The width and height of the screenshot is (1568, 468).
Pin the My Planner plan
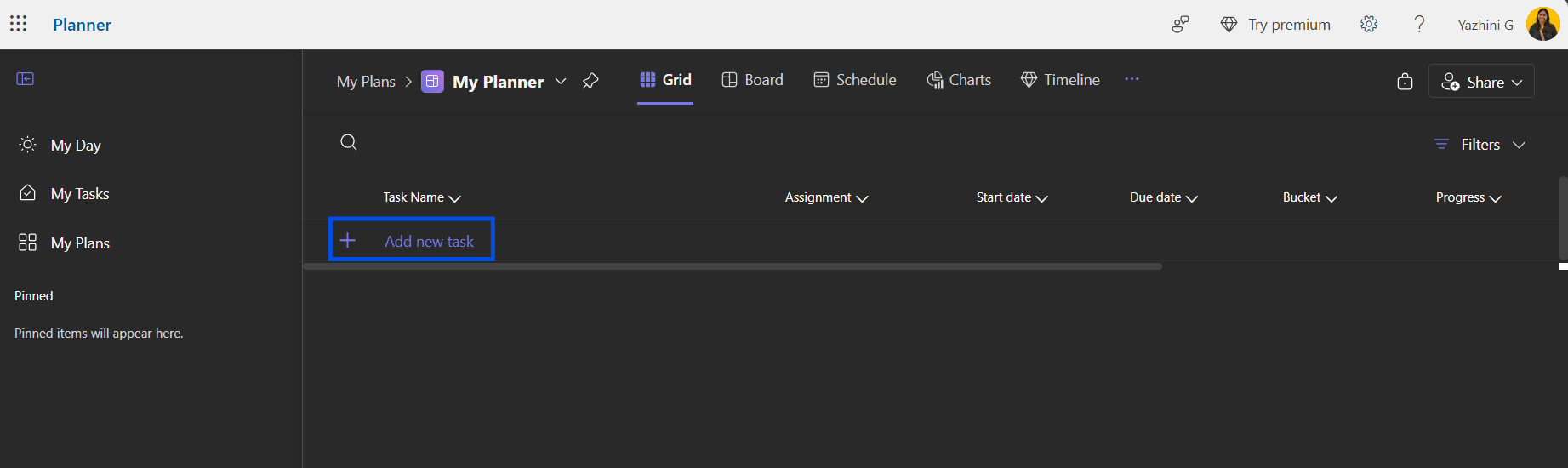590,81
